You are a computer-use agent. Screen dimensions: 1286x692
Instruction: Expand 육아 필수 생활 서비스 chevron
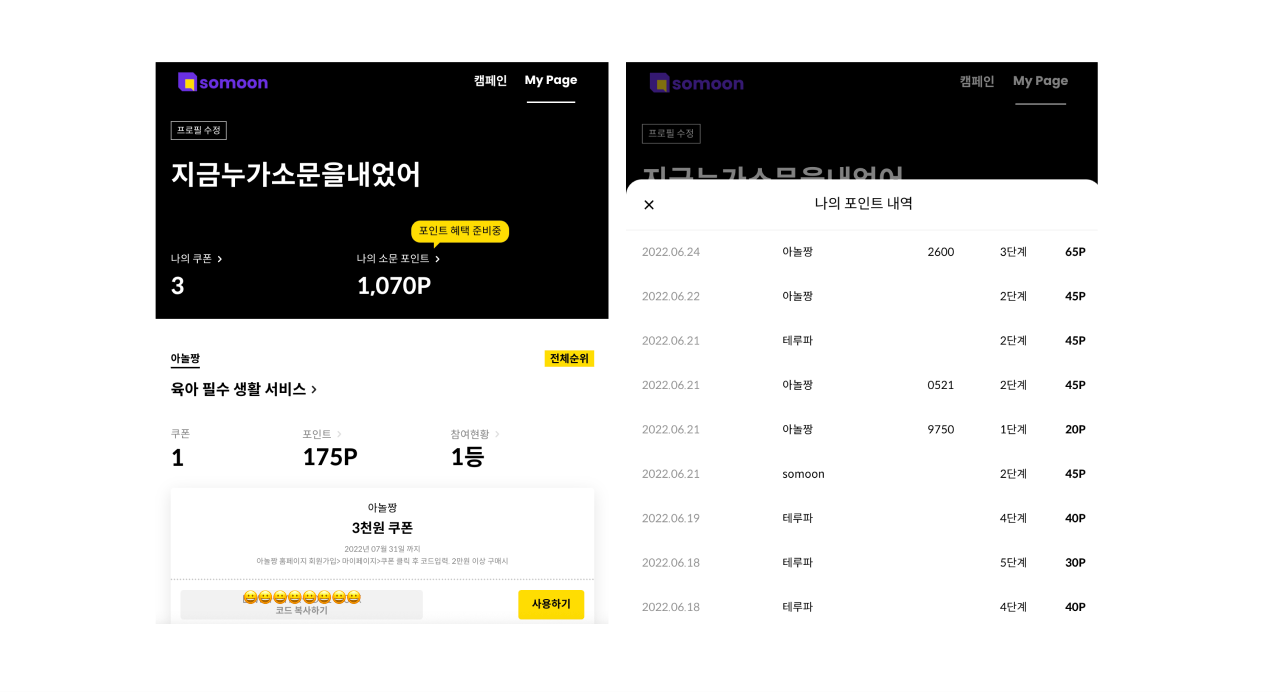[314, 389]
